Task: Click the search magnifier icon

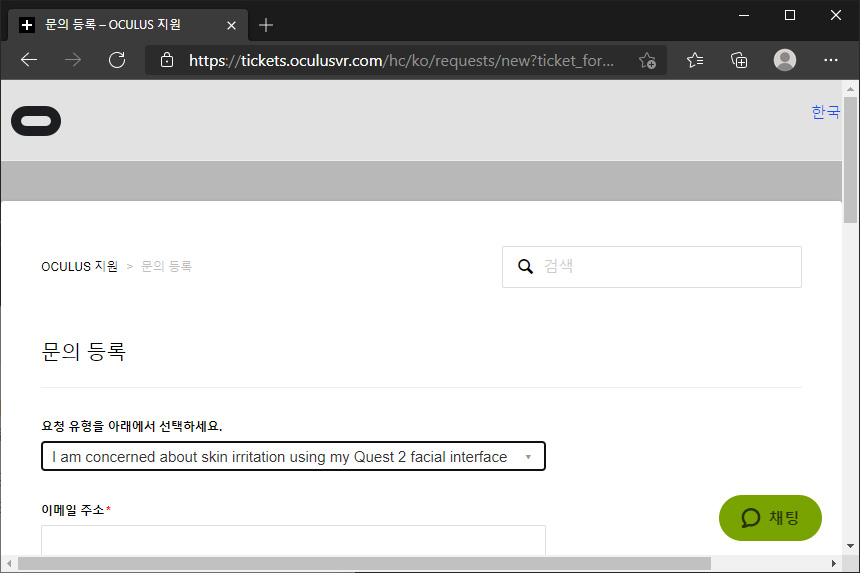Action: pos(525,266)
